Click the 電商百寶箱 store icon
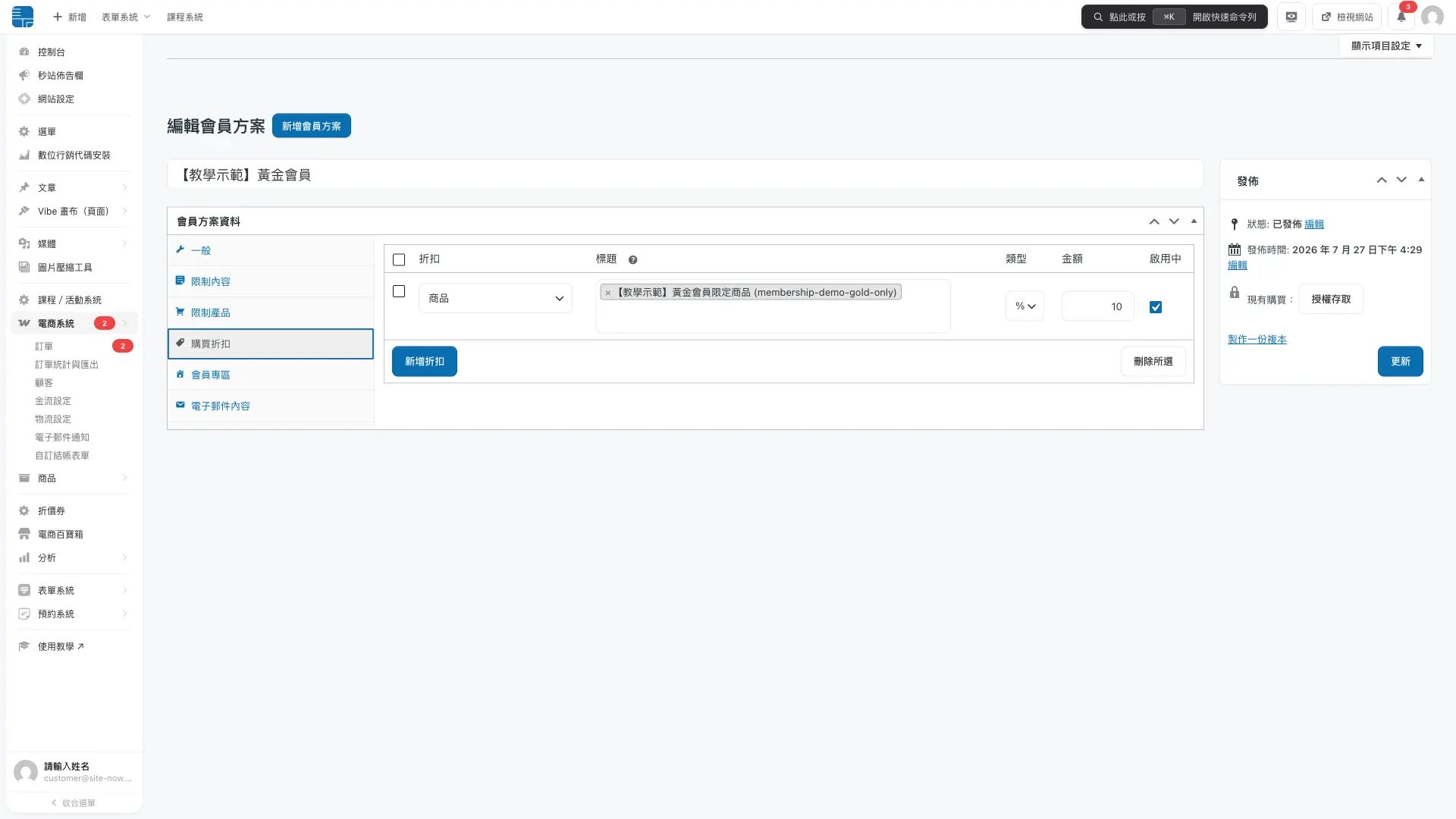Viewport: 1456px width, 819px height. [x=24, y=535]
